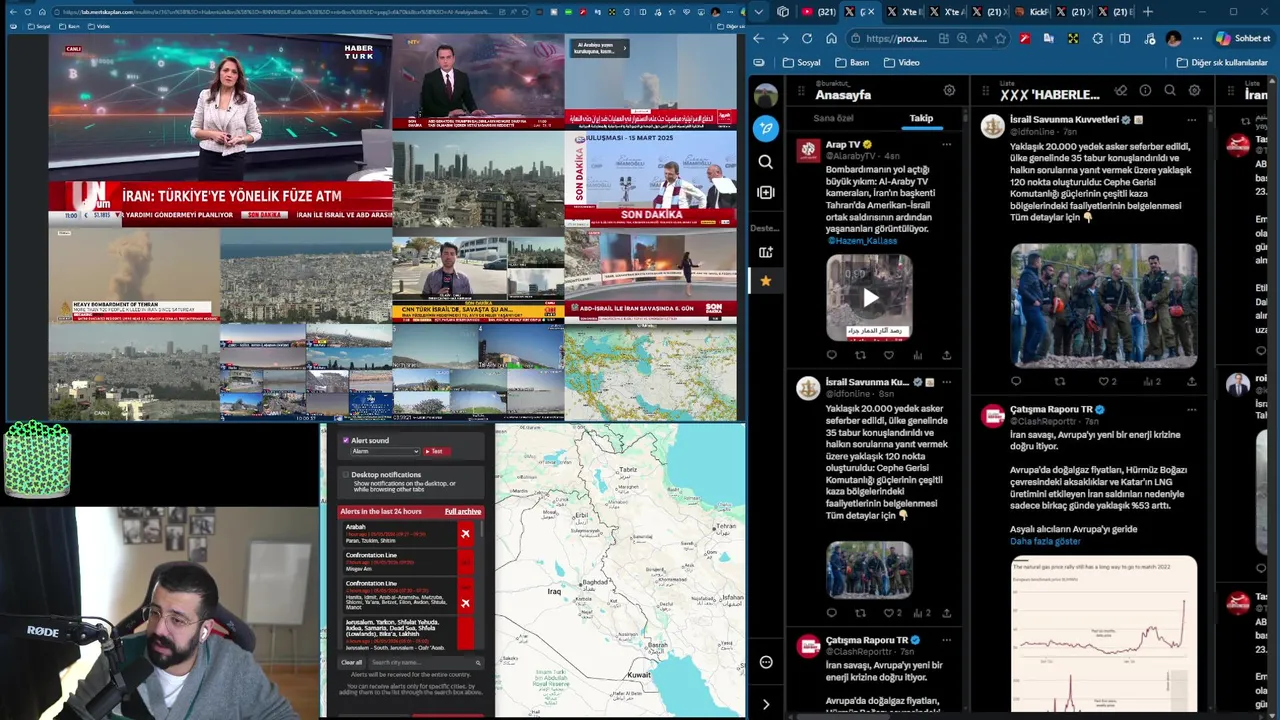Add this page to favorites star
This screenshot has height=720, width=1280.
click(x=1000, y=38)
